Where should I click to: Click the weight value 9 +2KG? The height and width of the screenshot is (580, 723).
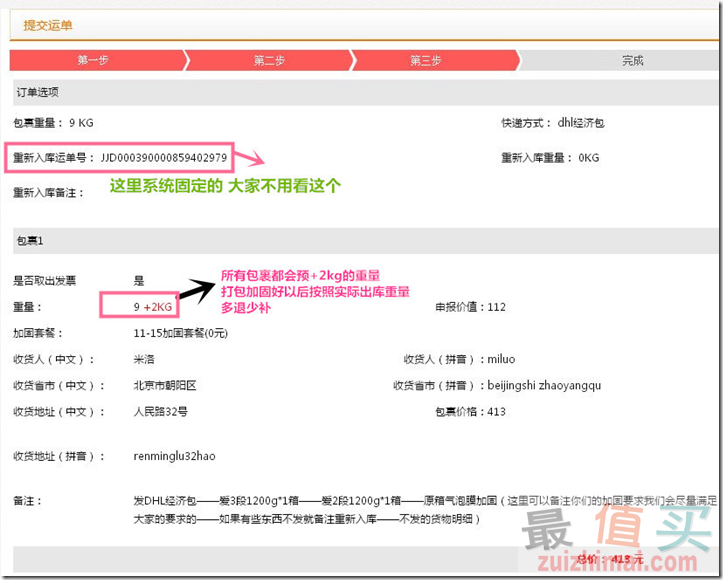pyautogui.click(x=153, y=307)
